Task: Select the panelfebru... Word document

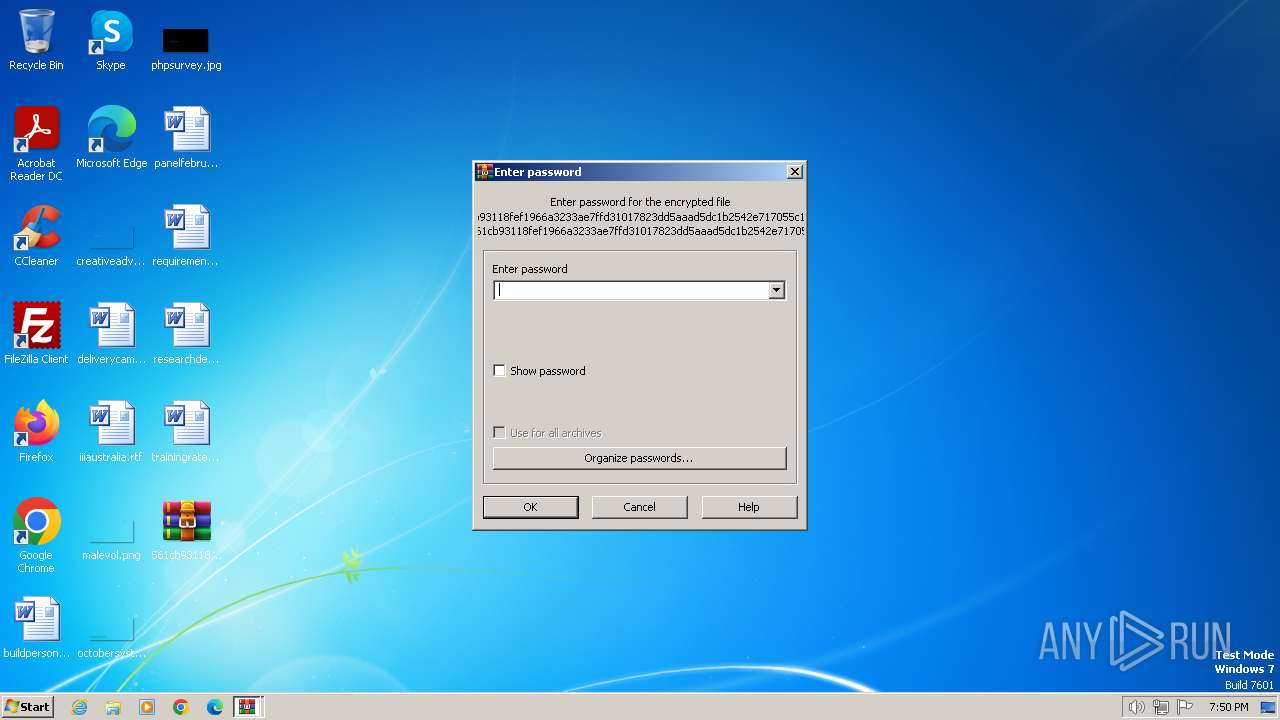Action: 186,138
